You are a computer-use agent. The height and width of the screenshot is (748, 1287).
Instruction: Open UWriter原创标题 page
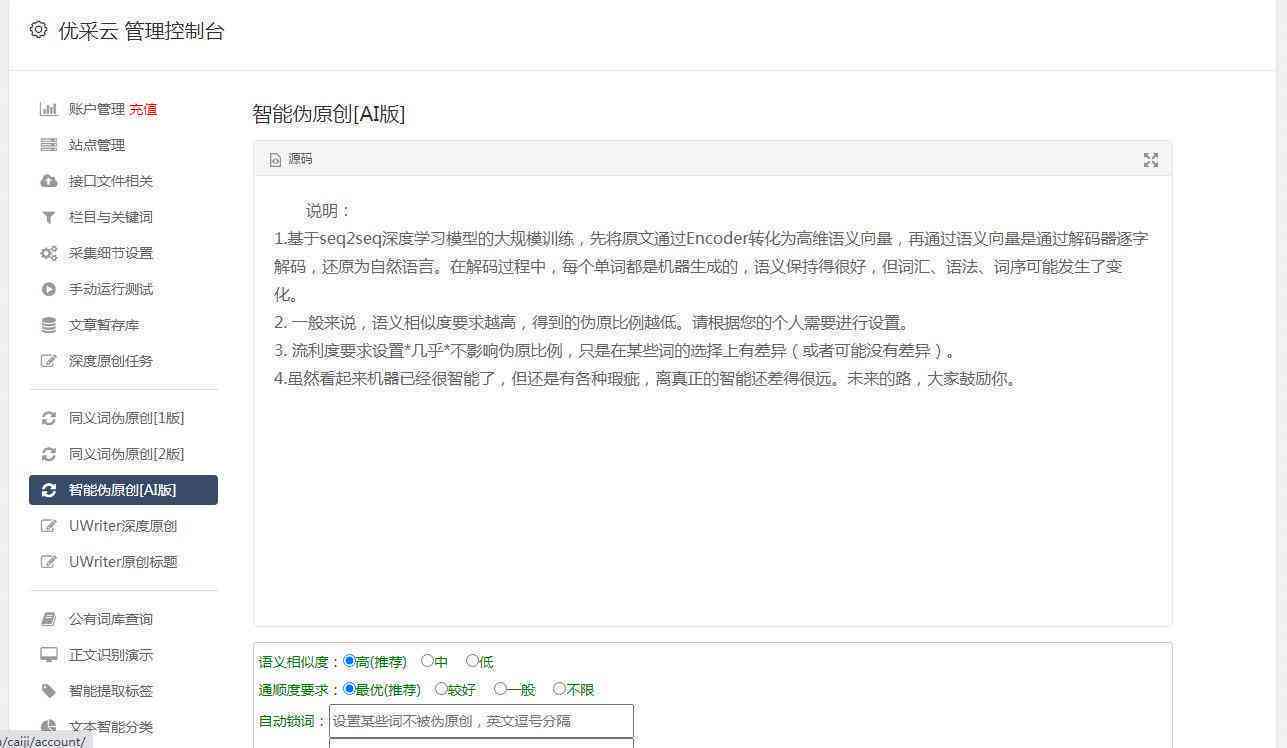pyautogui.click(x=123, y=562)
